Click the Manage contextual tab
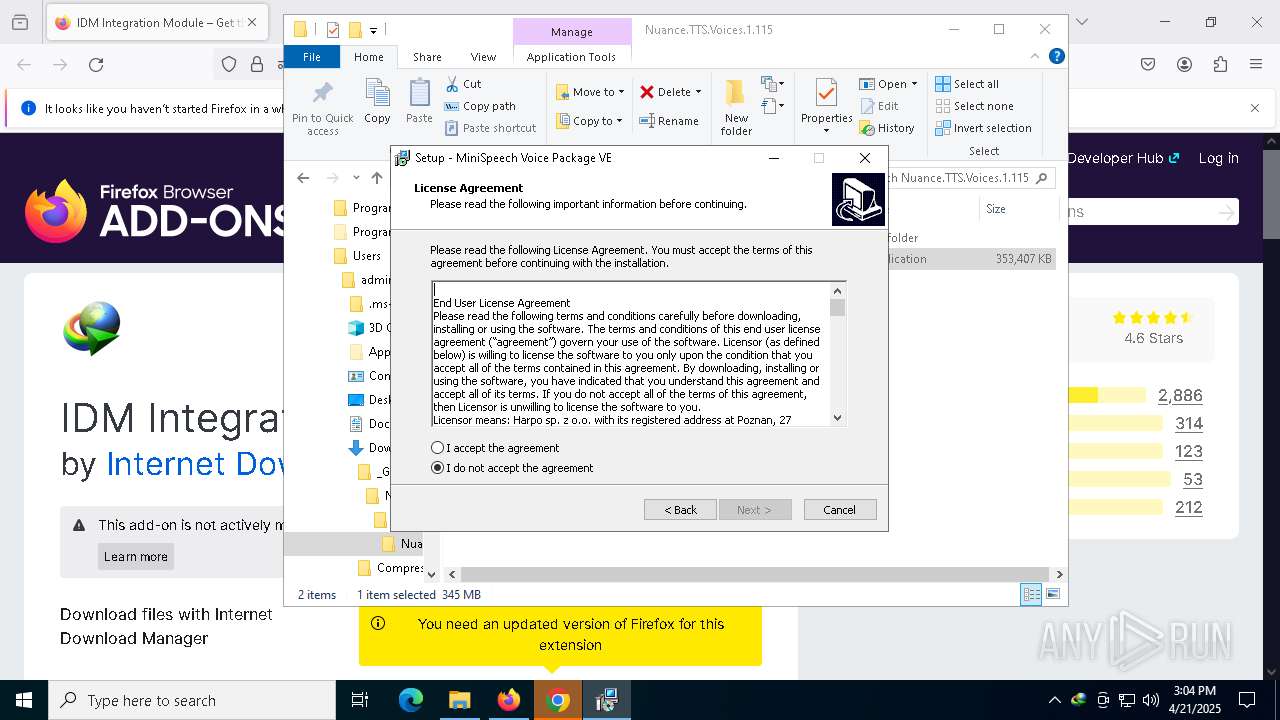The height and width of the screenshot is (720, 1280). (x=571, y=32)
